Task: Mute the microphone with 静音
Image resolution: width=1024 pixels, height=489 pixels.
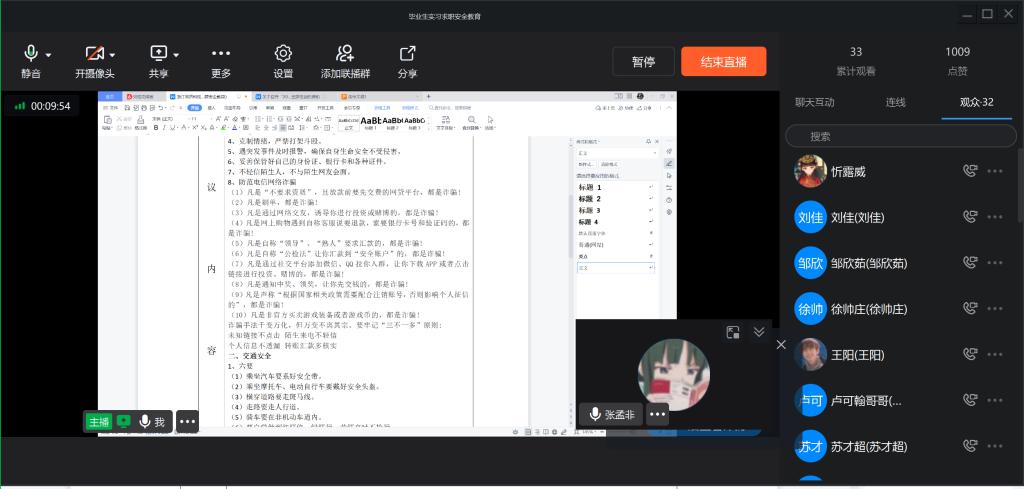Action: coord(31,53)
